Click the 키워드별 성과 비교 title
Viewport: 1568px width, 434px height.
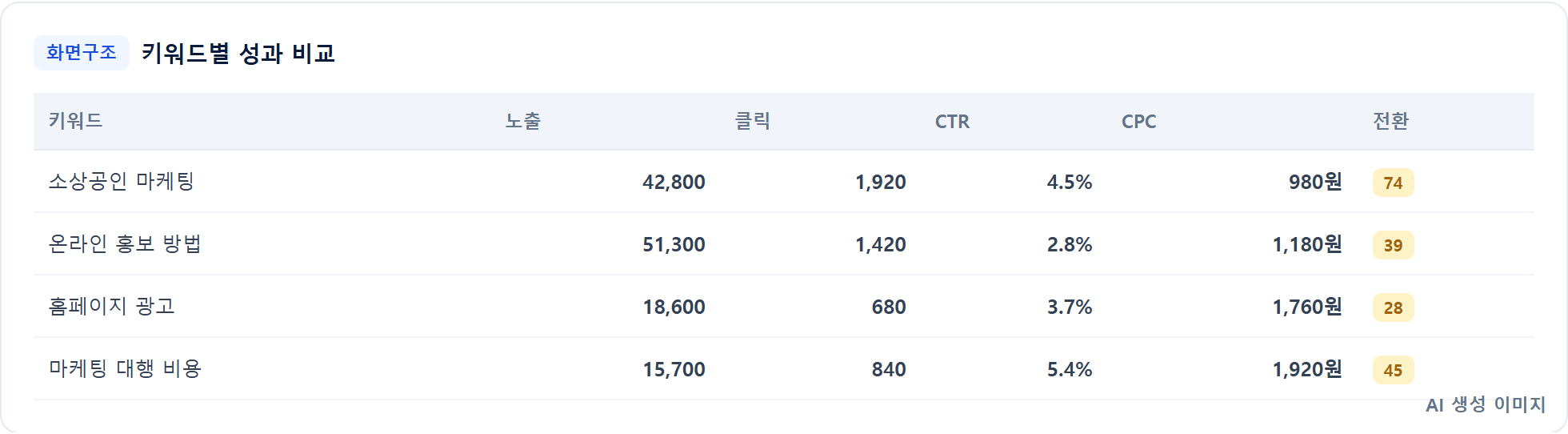pos(238,54)
